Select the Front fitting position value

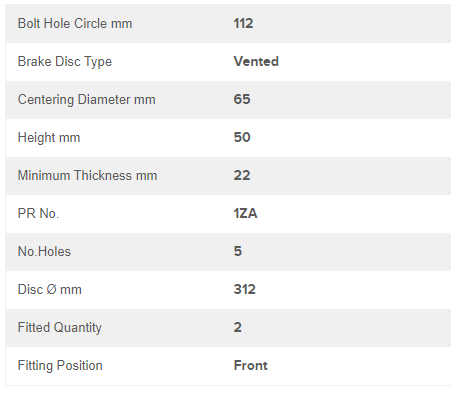tap(251, 365)
